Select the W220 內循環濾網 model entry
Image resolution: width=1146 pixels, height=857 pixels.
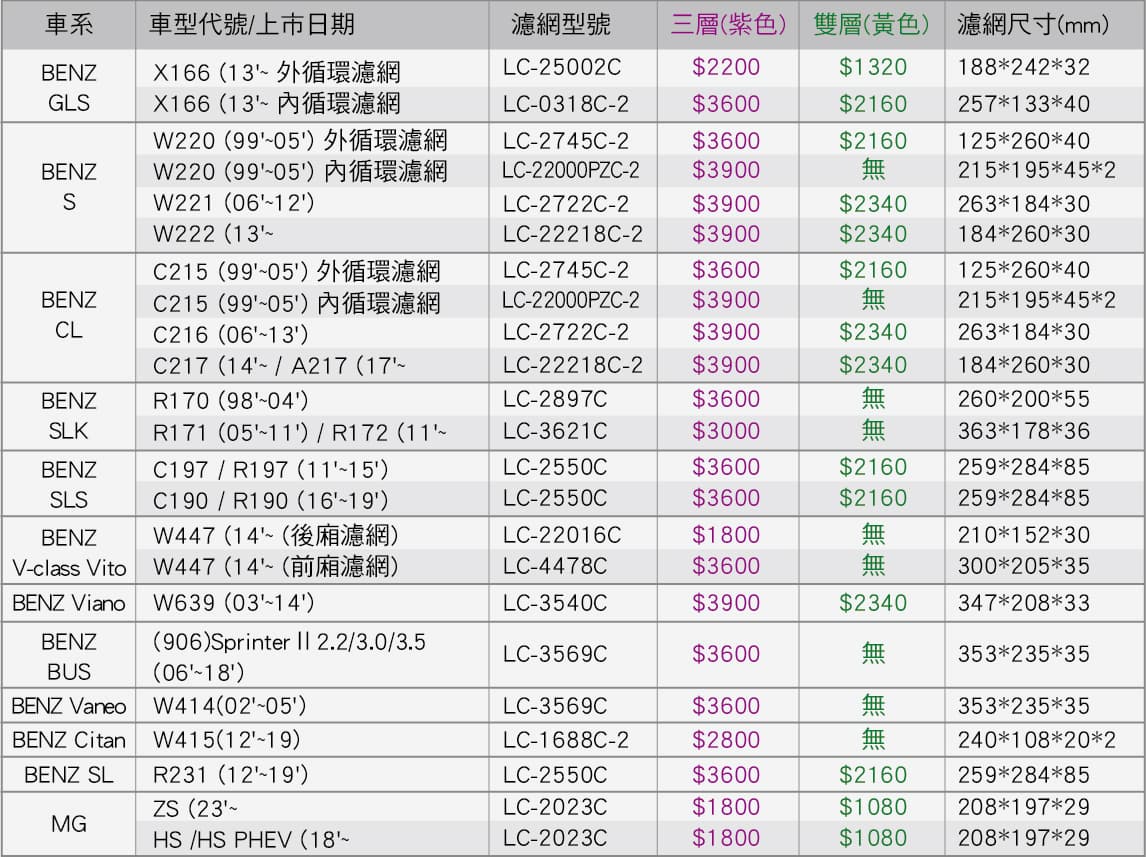coord(300,171)
